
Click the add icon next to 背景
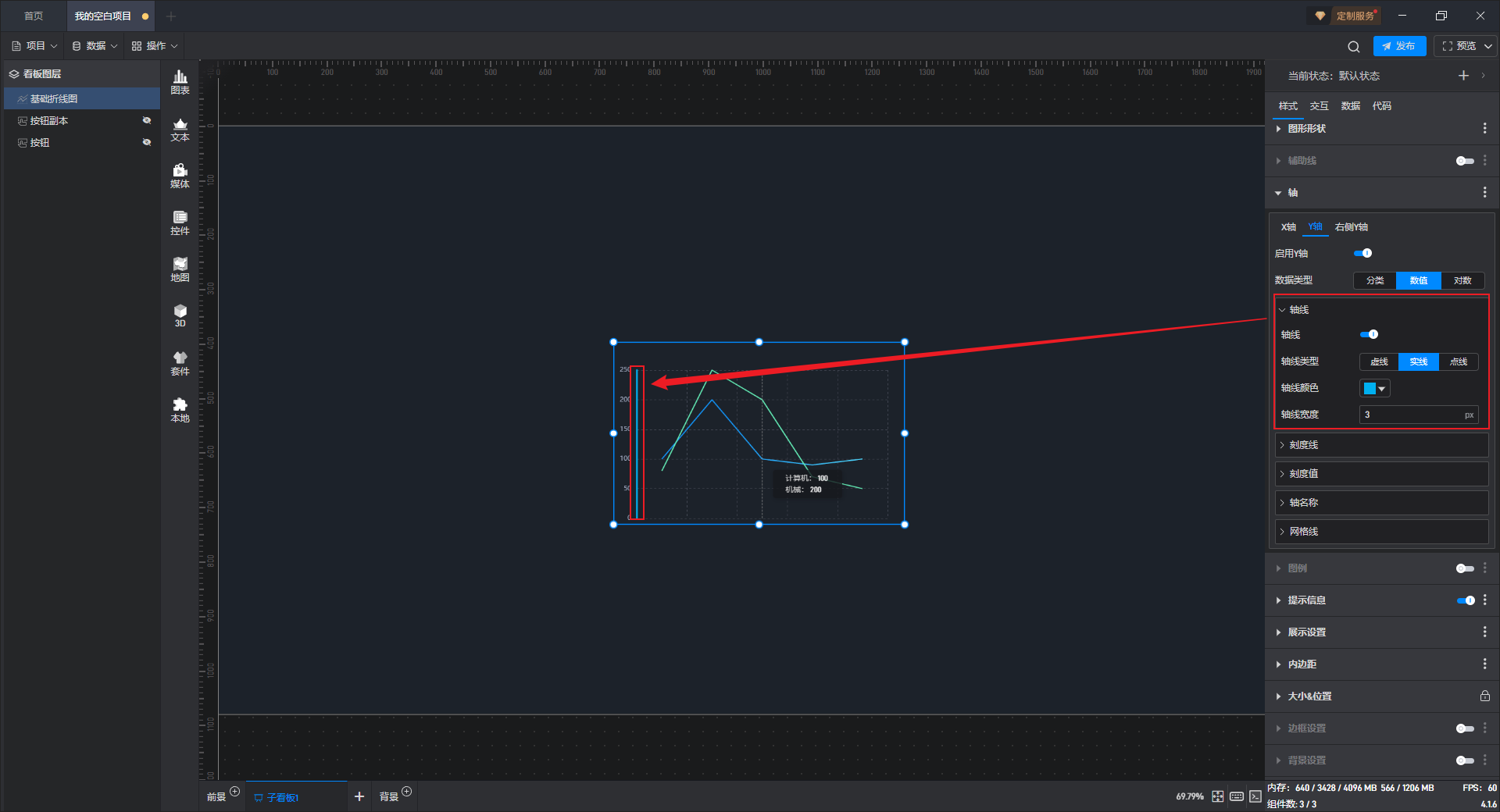tap(407, 792)
